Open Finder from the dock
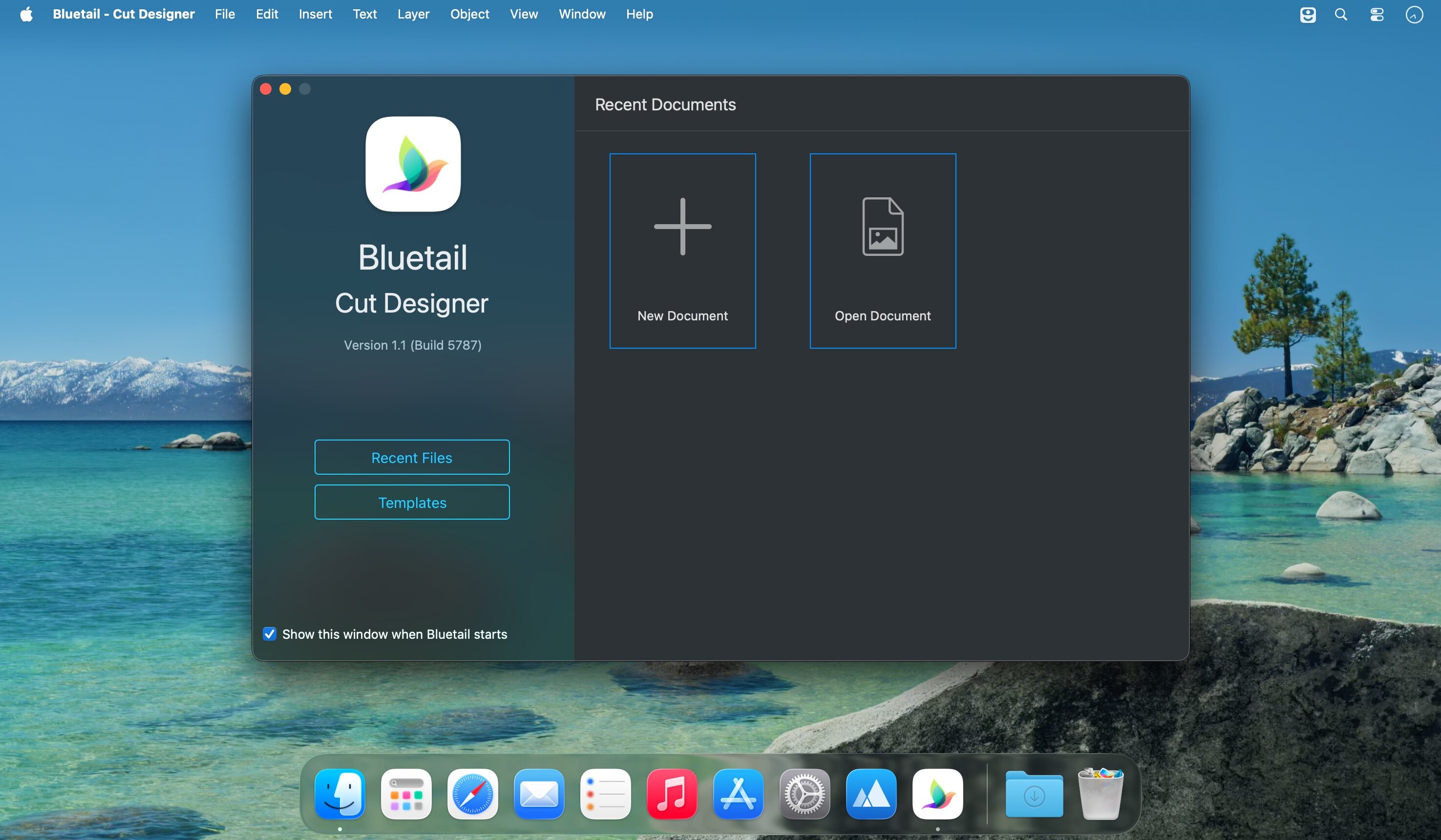This screenshot has width=1441, height=840. point(339,794)
